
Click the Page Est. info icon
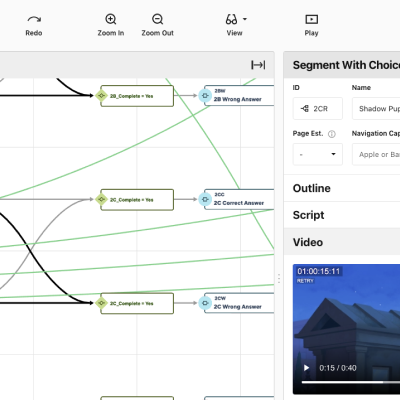(x=332, y=134)
